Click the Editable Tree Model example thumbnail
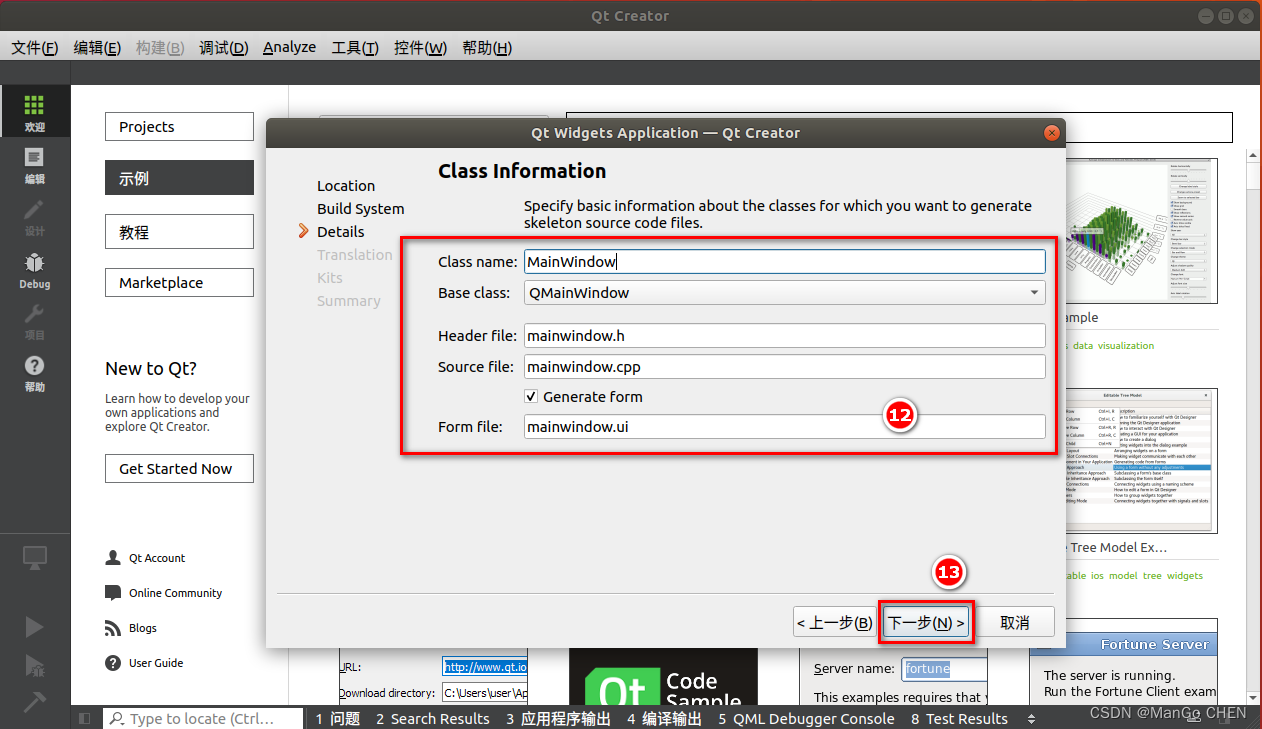Viewport: 1262px width, 729px height. [x=1142, y=461]
